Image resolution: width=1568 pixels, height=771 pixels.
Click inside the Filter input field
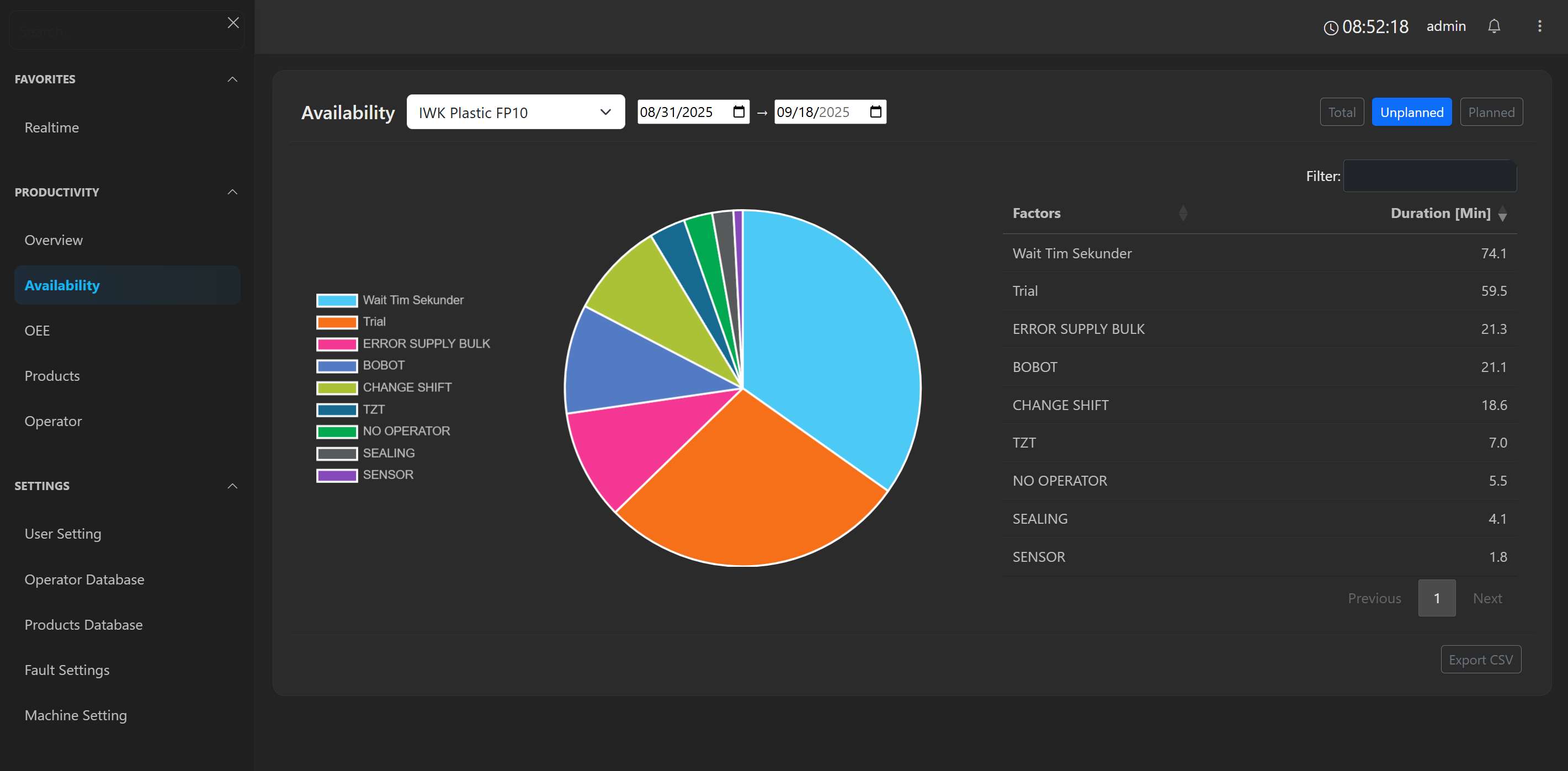coord(1430,176)
